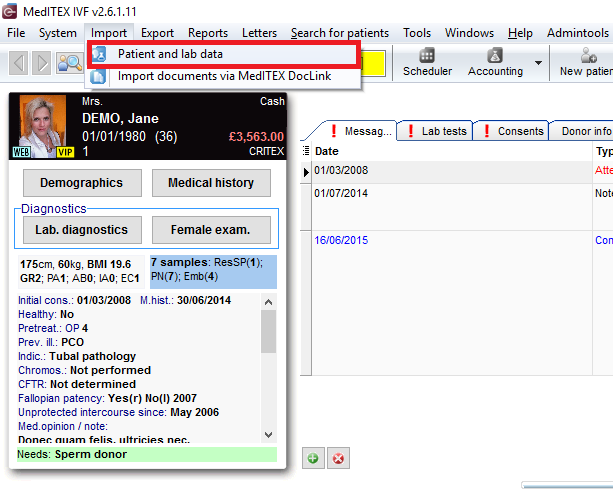613x489 pixels.
Task: Open the Reports menu
Action: click(208, 33)
